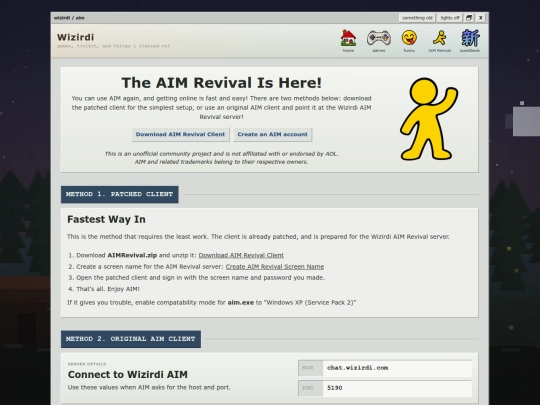The image size is (540, 405).
Task: Click the Wizirdi site title
Action: click(75, 37)
